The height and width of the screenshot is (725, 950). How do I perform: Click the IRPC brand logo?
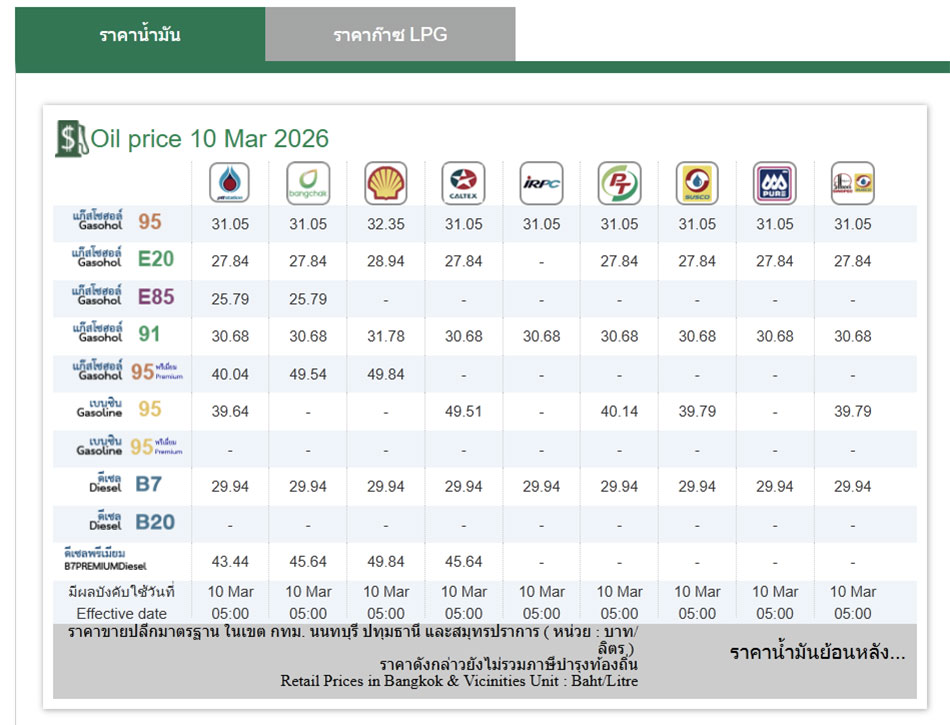[541, 183]
